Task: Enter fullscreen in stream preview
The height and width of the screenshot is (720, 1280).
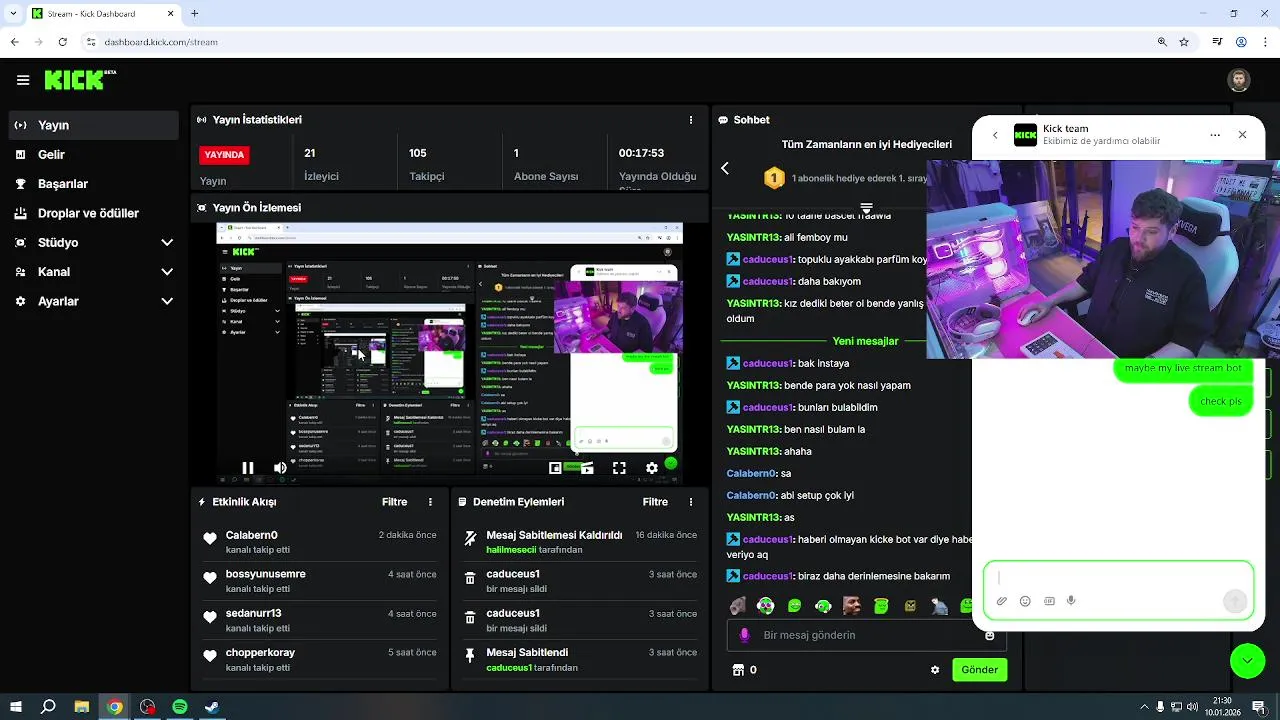Action: pos(619,468)
